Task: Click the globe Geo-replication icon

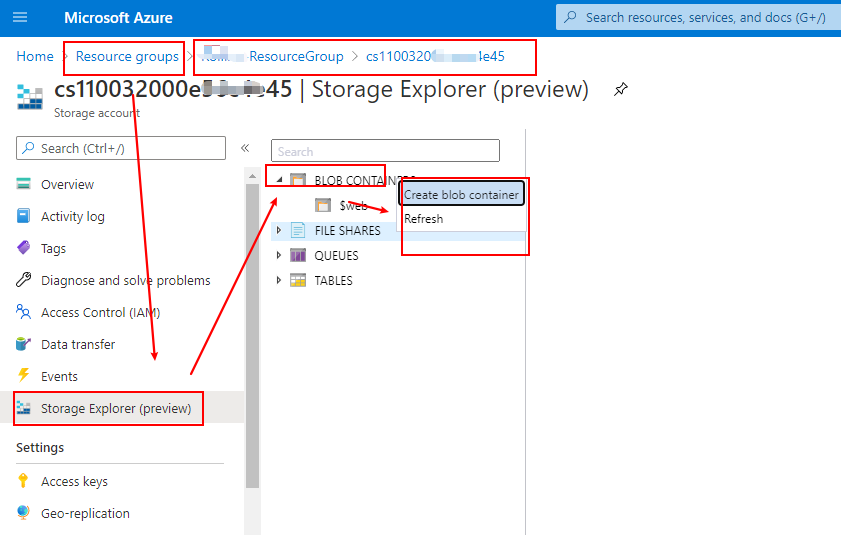Action: pyautogui.click(x=23, y=512)
